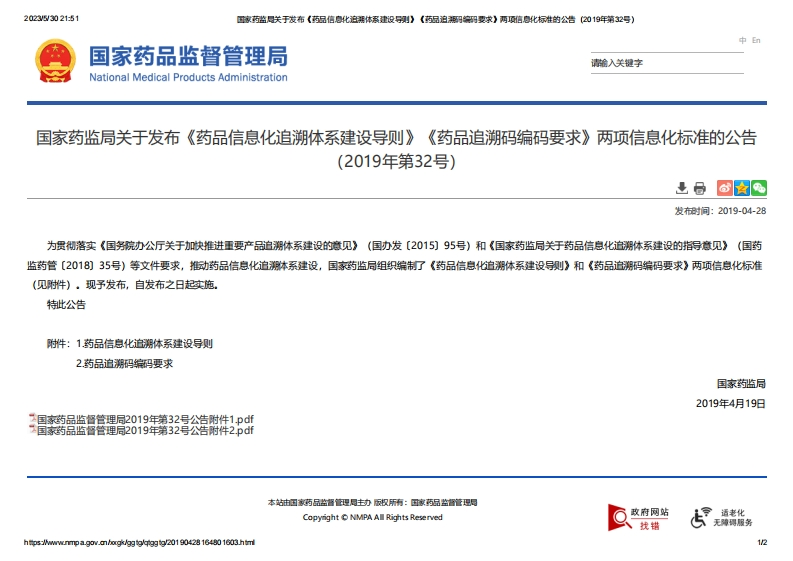The height and width of the screenshot is (561, 793).
Task: Share to QZone via star icon
Action: 741,188
